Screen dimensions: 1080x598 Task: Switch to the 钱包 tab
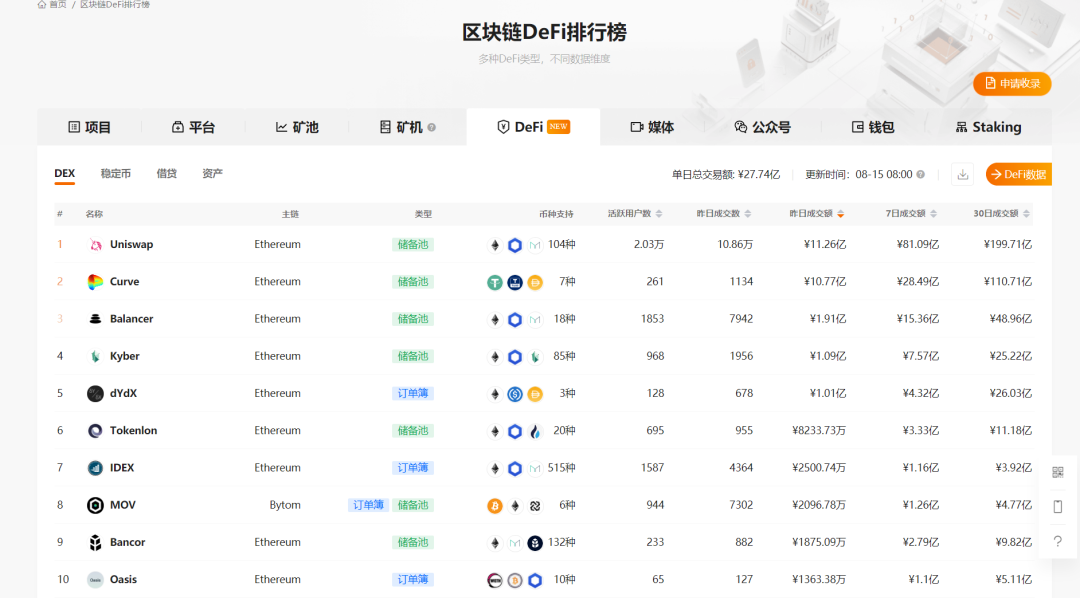coord(873,127)
